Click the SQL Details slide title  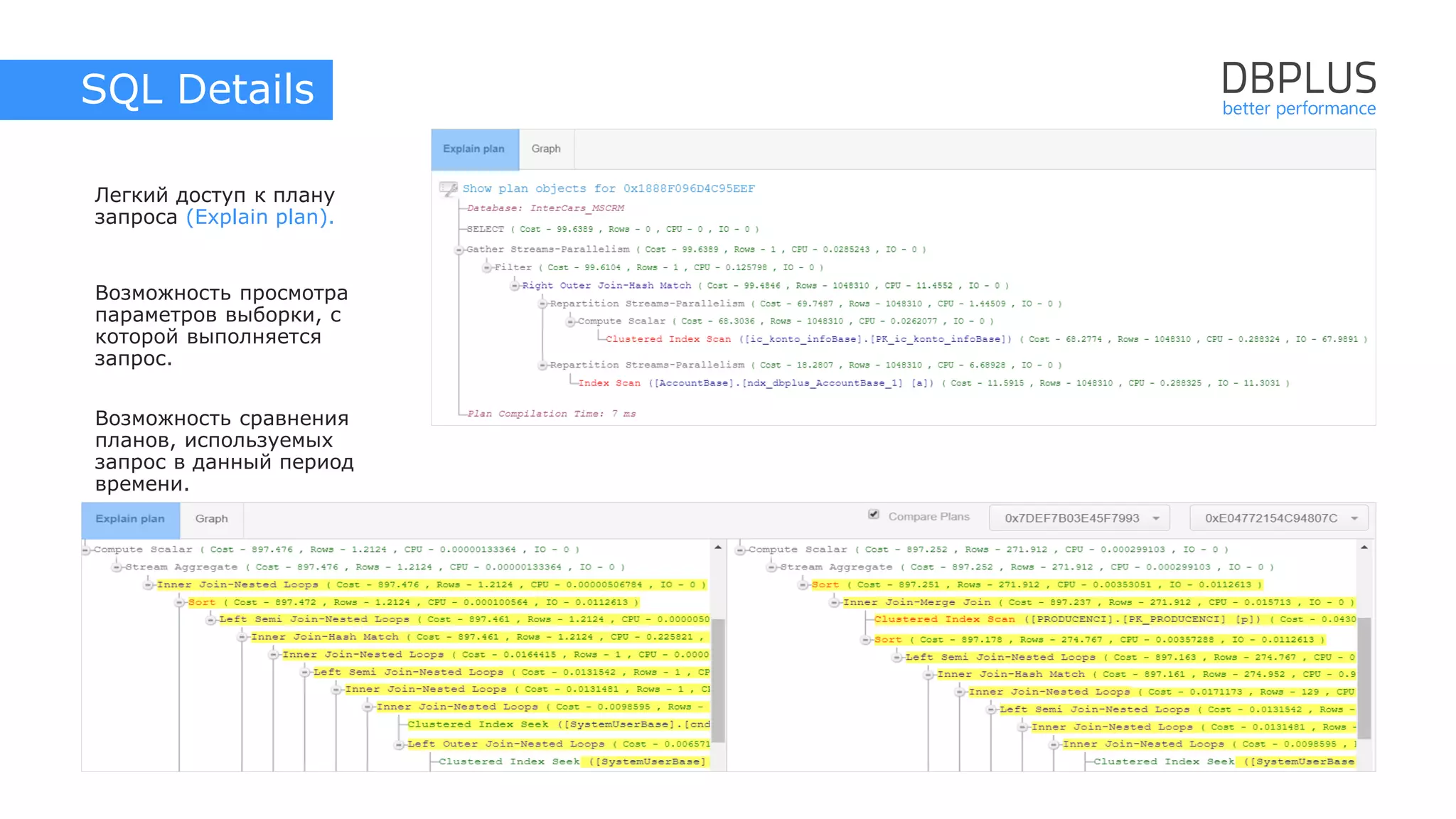point(198,90)
